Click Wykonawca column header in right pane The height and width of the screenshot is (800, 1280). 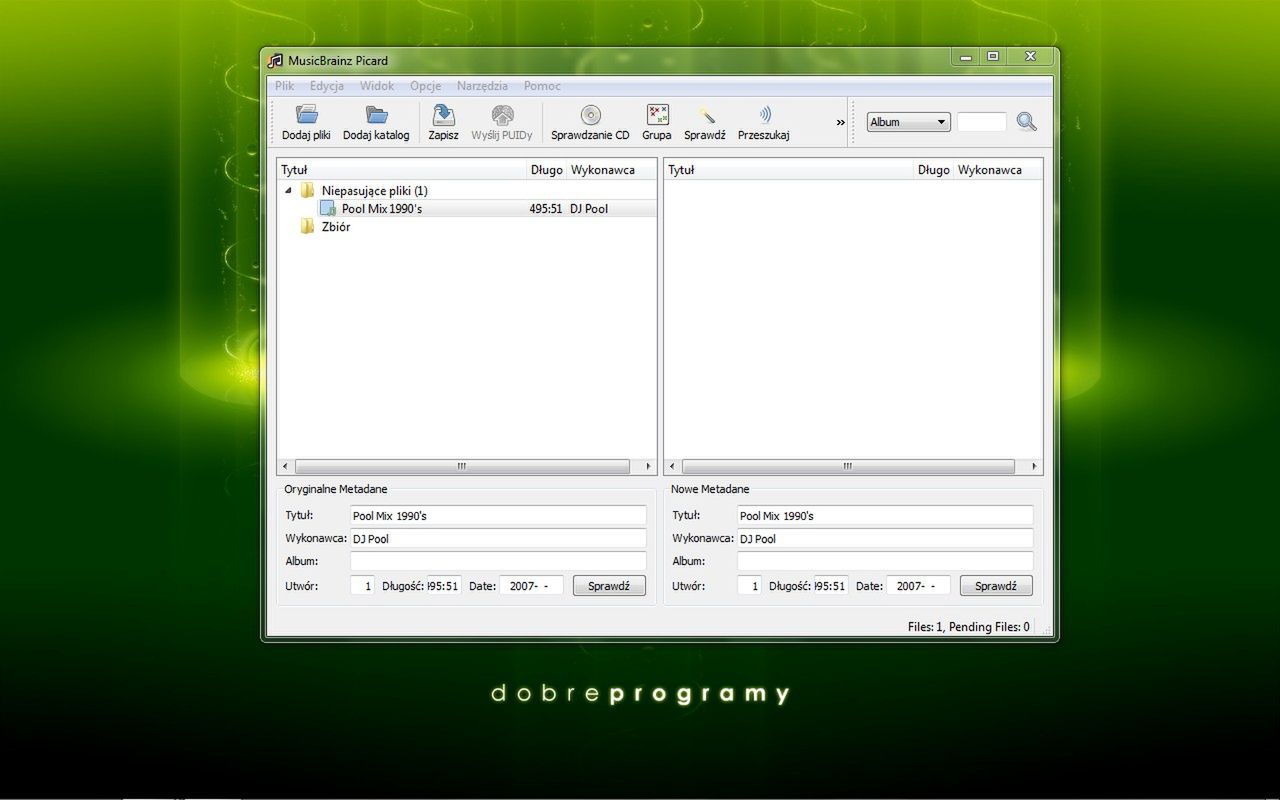tap(998, 170)
